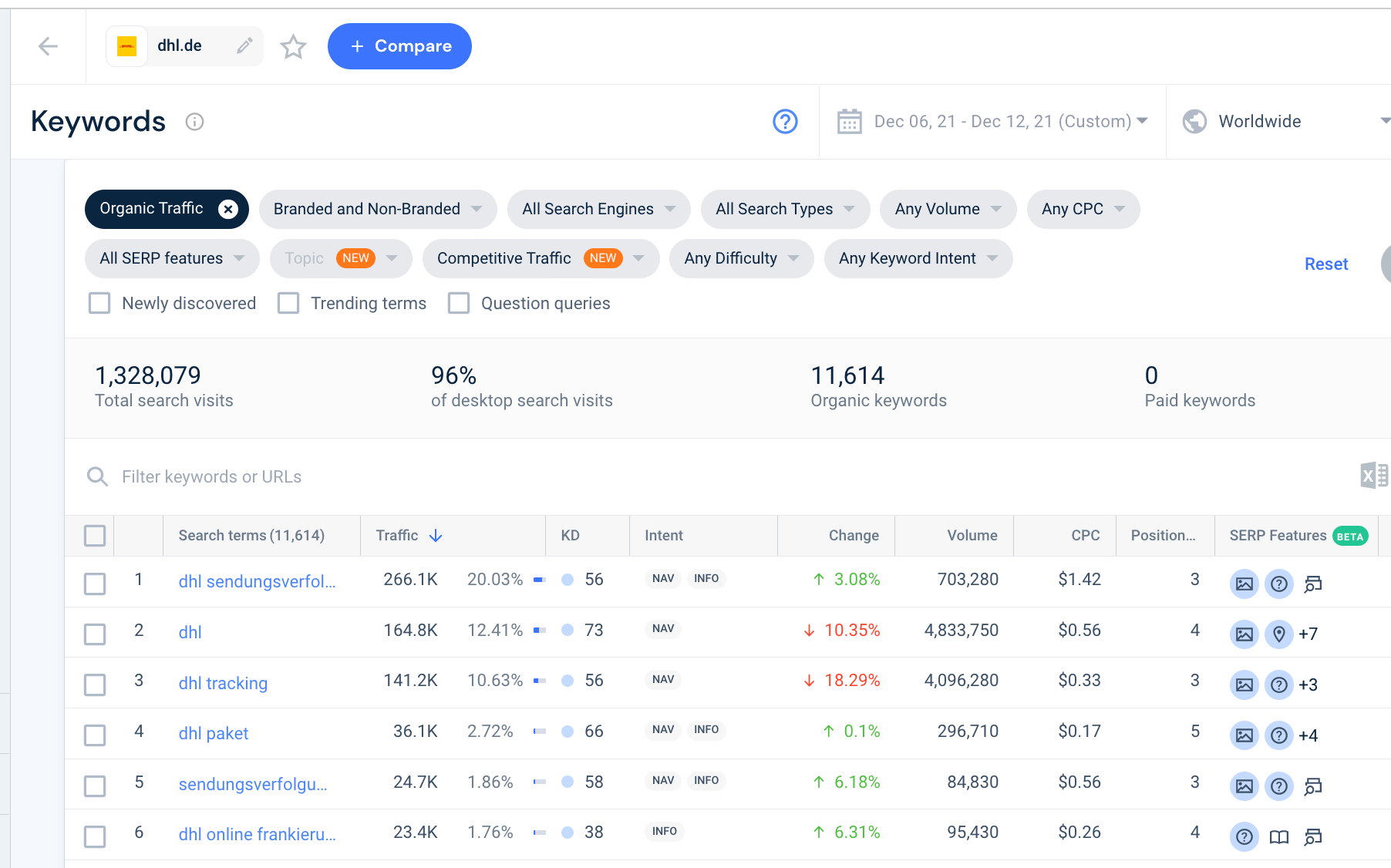Click the Reset link to clear filters

[x=1325, y=264]
